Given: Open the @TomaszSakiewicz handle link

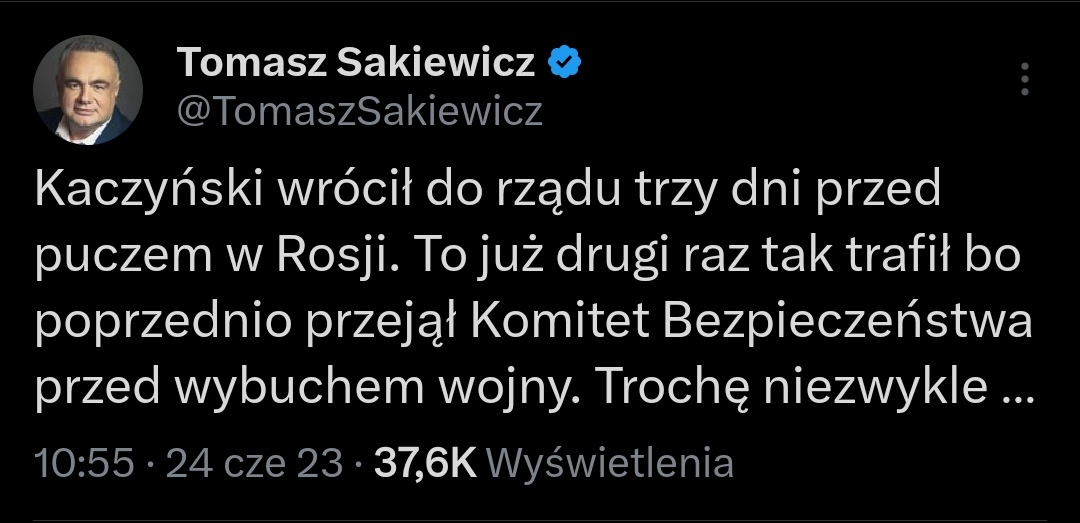Looking at the screenshot, I should (x=360, y=111).
